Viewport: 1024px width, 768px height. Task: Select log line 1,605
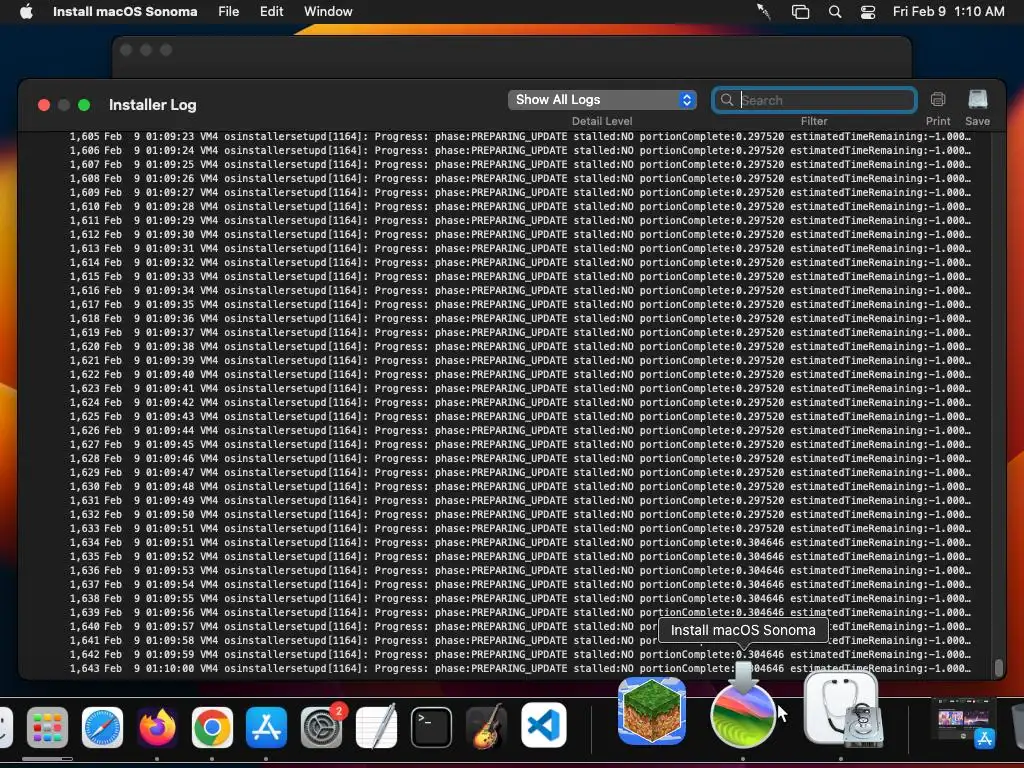(x=520, y=136)
